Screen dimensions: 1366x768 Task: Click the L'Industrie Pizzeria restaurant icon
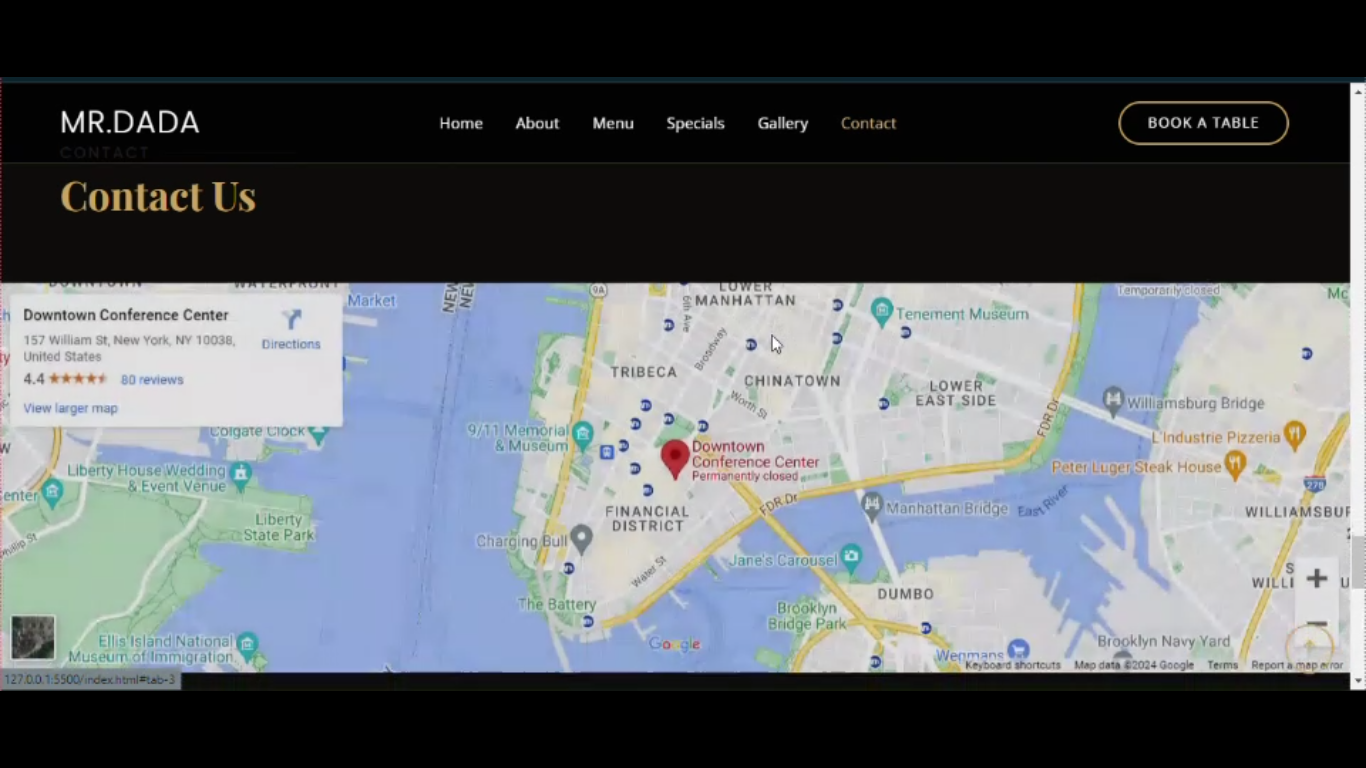click(1295, 434)
